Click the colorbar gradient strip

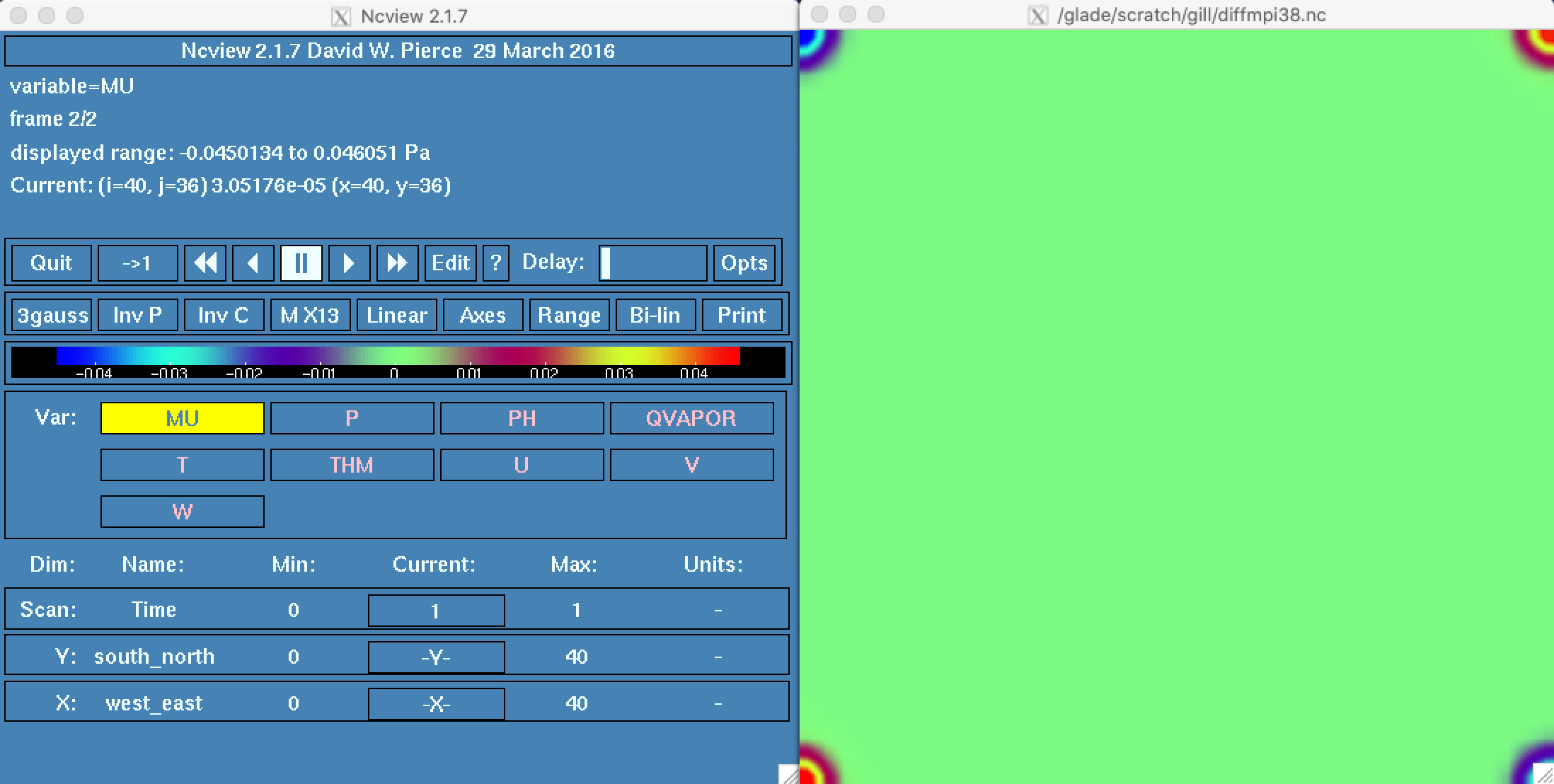[x=398, y=356]
